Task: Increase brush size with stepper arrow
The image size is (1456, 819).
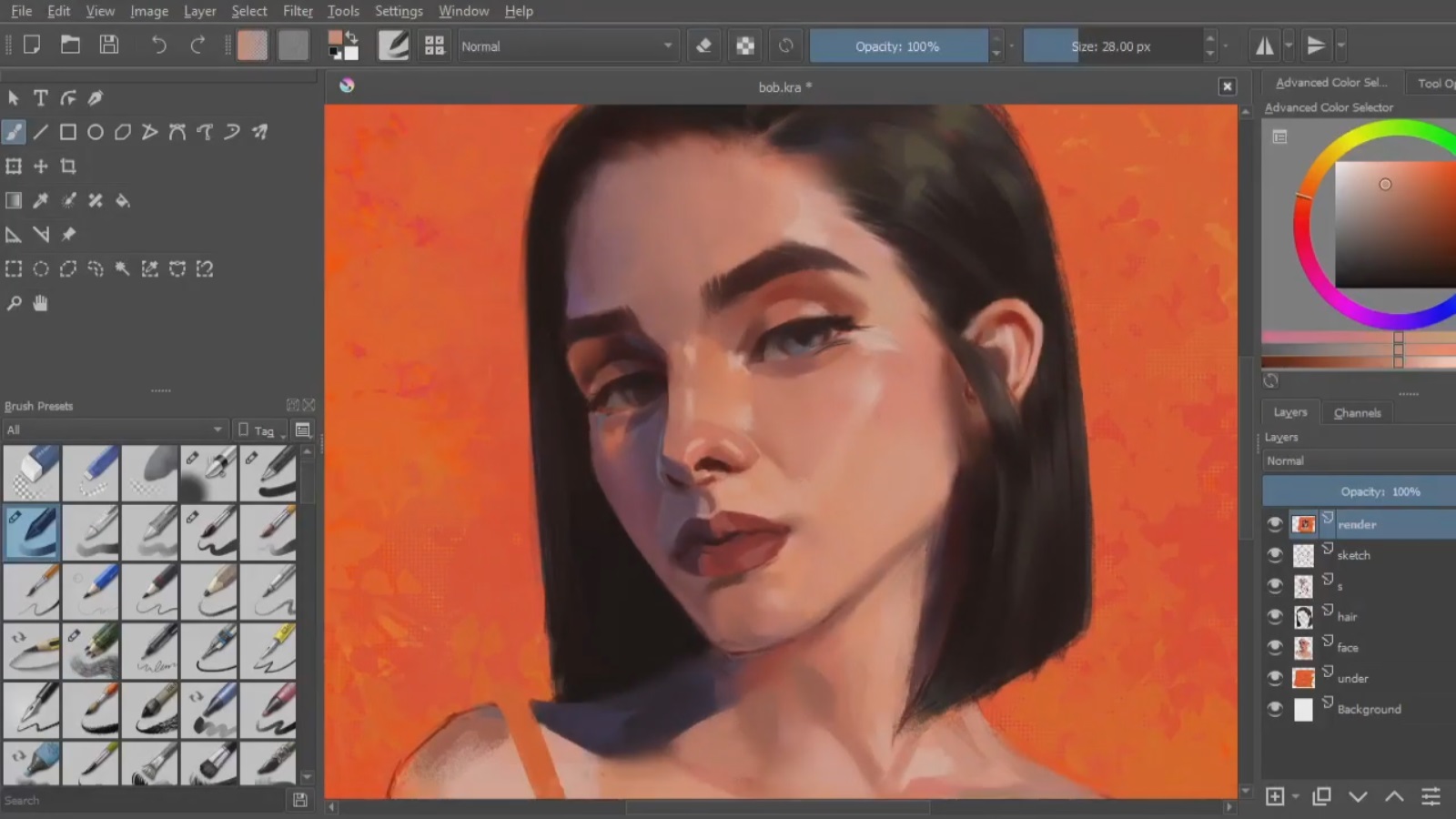Action: pos(1209,38)
